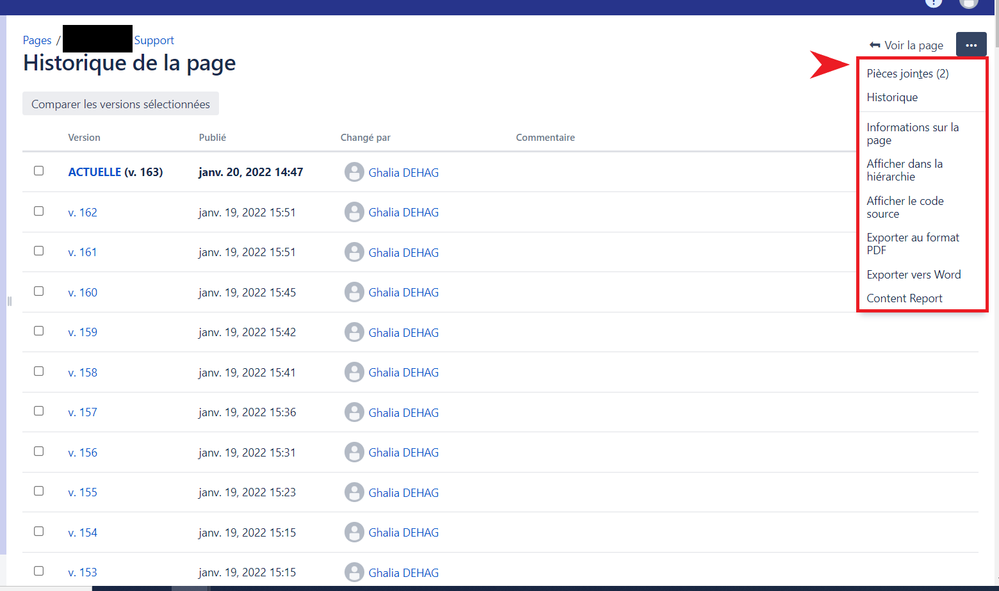The width and height of the screenshot is (999, 591).
Task: Open version v. 154 link
Action: (x=83, y=532)
